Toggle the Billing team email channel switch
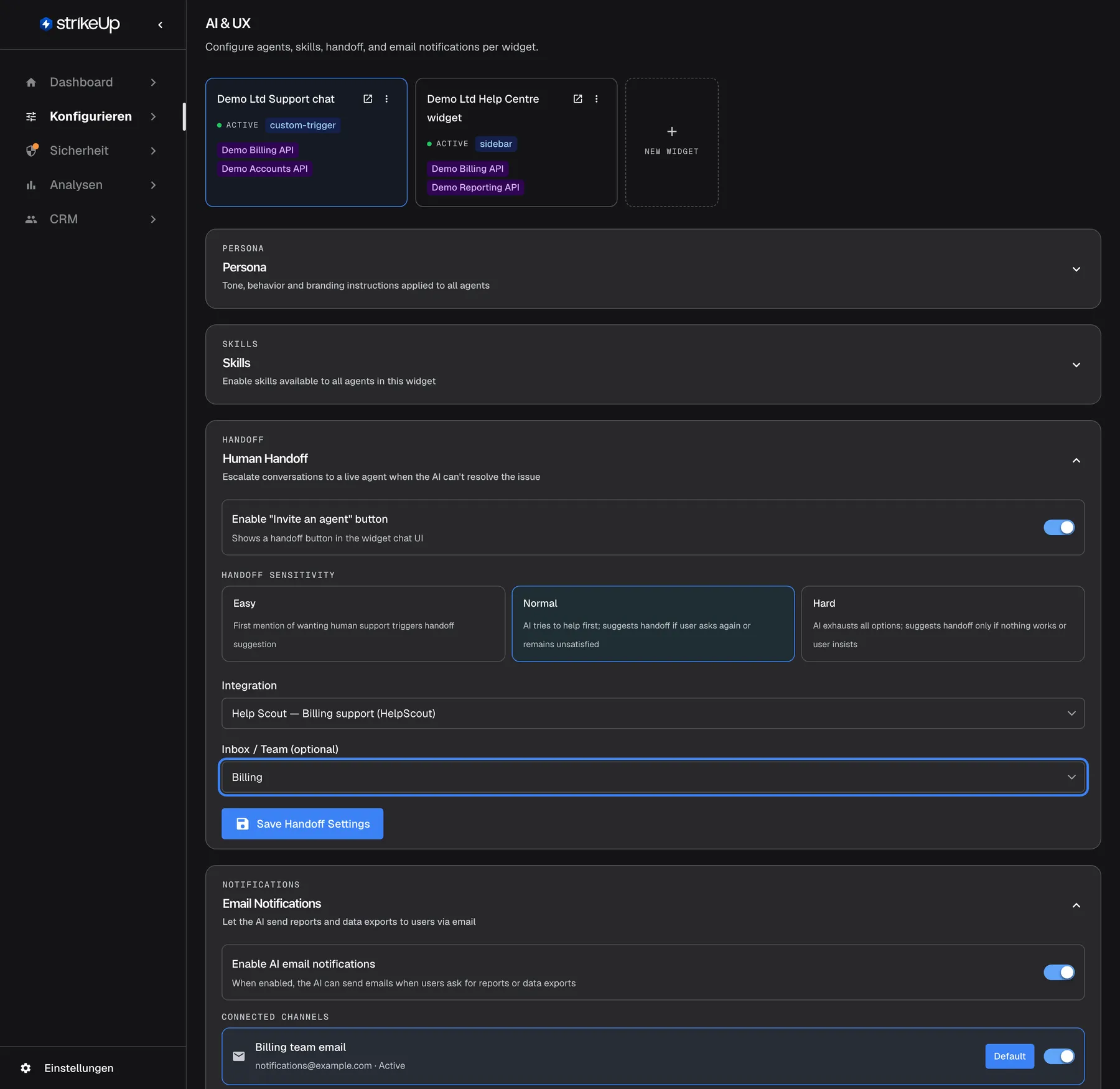1120x1089 pixels. (x=1059, y=1057)
